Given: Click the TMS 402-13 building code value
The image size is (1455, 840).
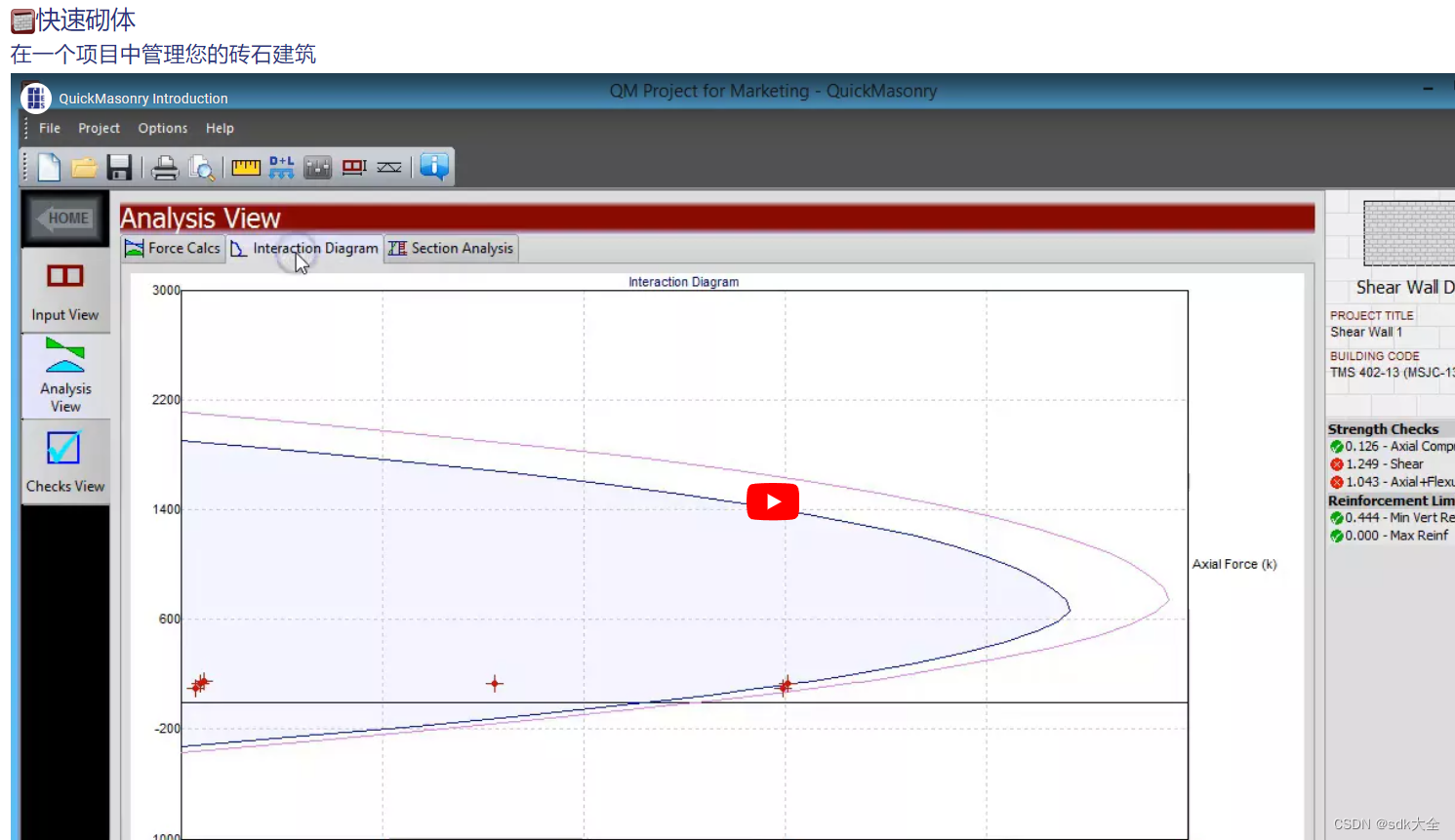Looking at the screenshot, I should (x=1392, y=373).
